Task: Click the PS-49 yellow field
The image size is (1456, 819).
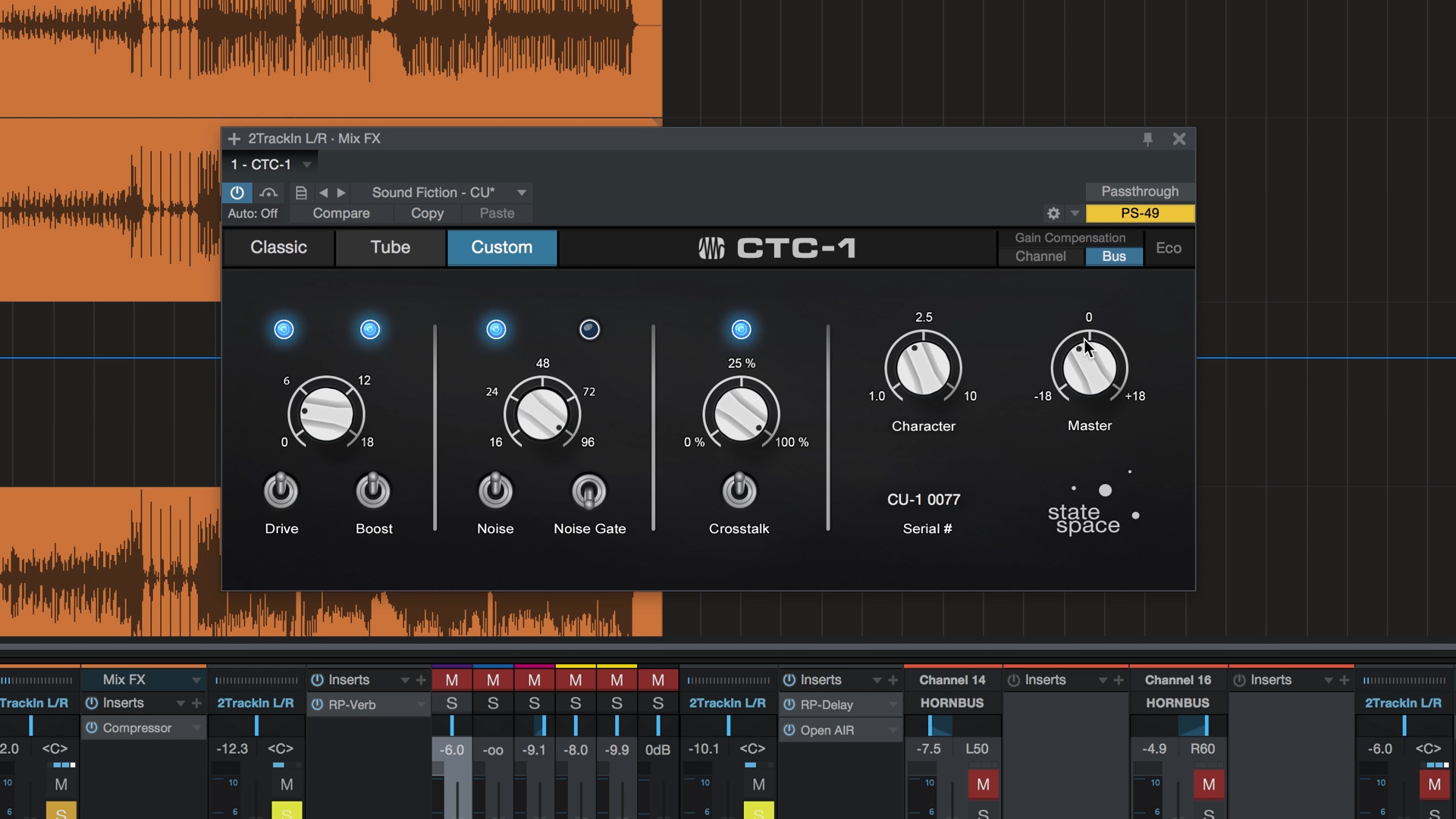Action: click(x=1140, y=214)
